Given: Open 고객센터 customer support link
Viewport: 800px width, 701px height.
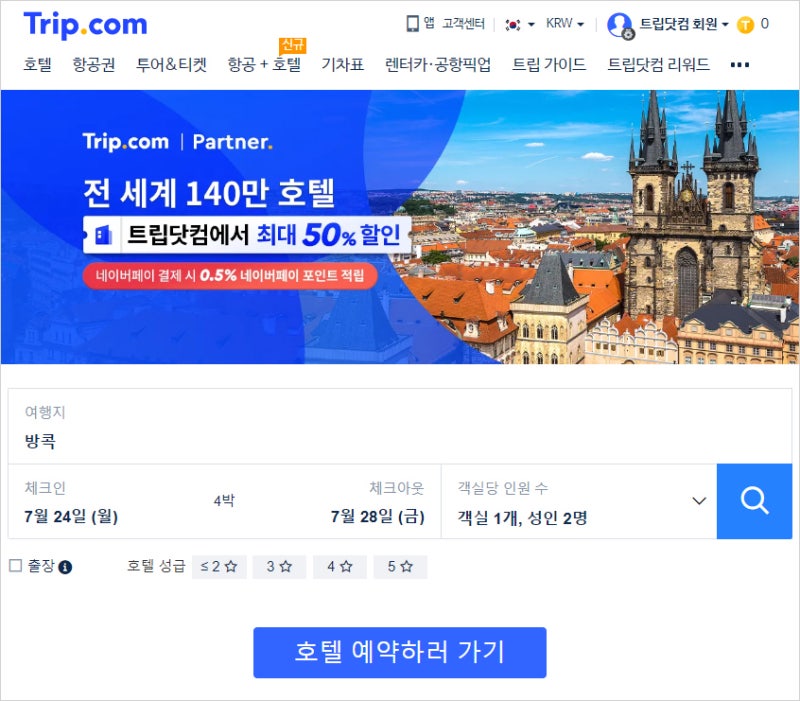Looking at the screenshot, I should pos(463,23).
